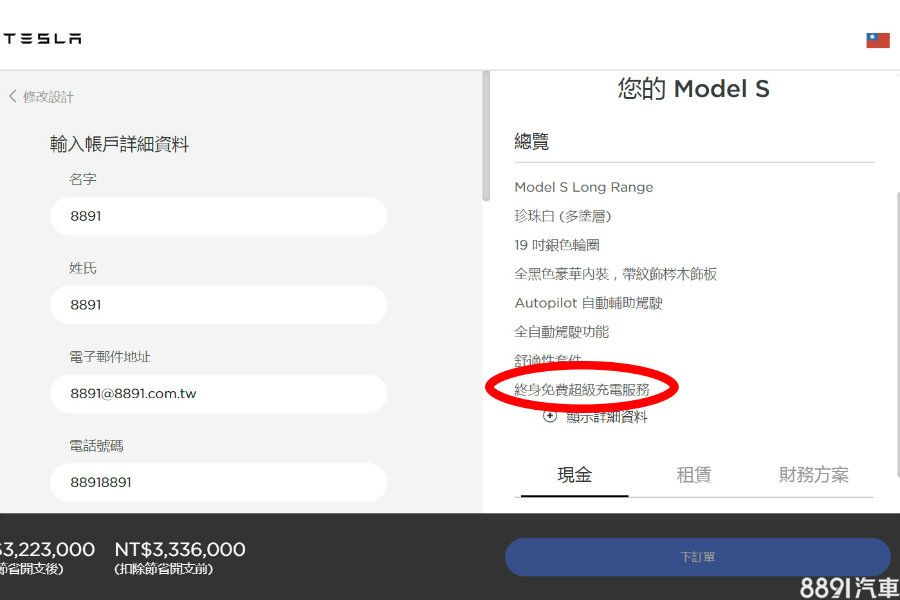900x600 pixels.
Task: Open the 財務方案 tab
Action: click(813, 475)
